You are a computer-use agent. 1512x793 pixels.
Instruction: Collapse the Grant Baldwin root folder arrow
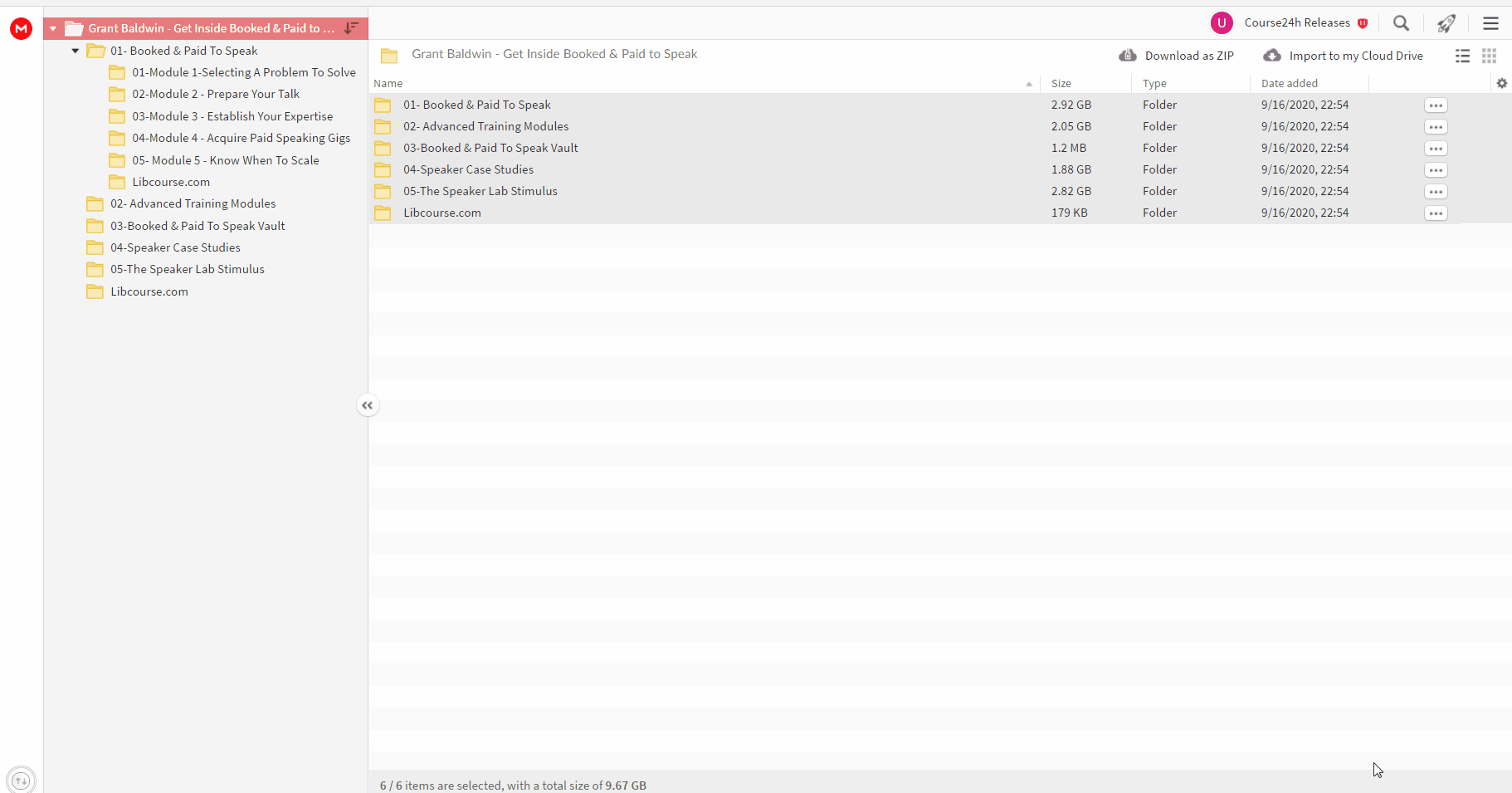tap(53, 28)
